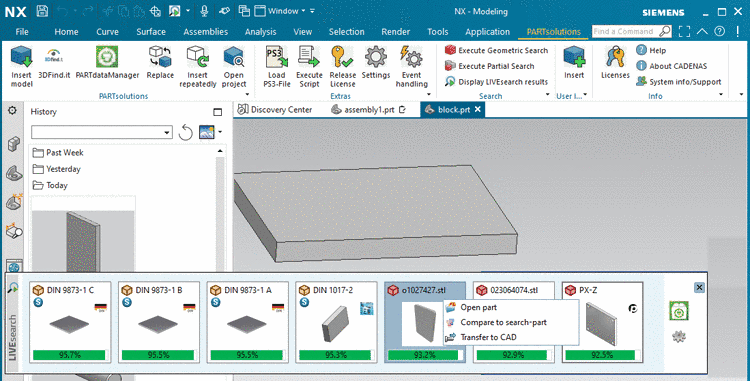The width and height of the screenshot is (750, 381).
Task: Open the File menu
Action: tap(22, 32)
